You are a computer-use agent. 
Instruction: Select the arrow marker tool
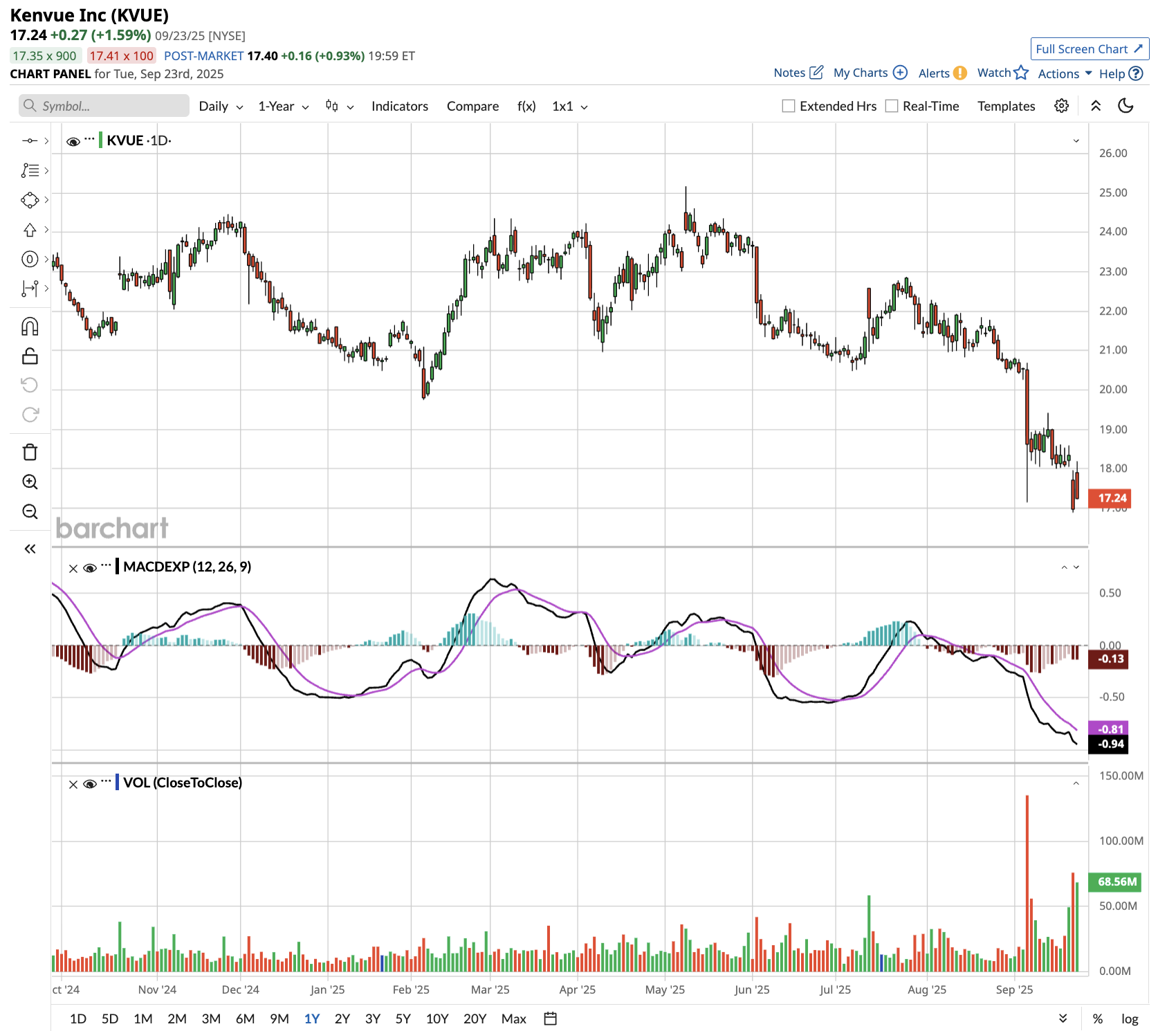[29, 230]
